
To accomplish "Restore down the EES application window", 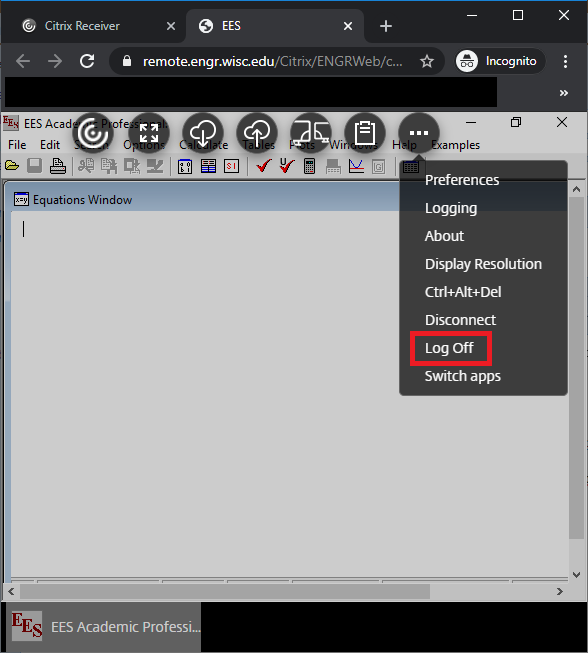I will (x=516, y=122).
